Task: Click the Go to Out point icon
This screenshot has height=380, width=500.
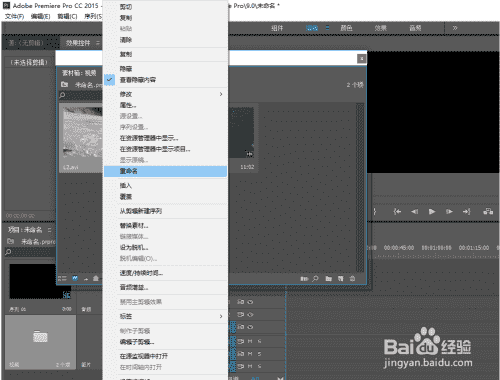Action: (x=467, y=211)
